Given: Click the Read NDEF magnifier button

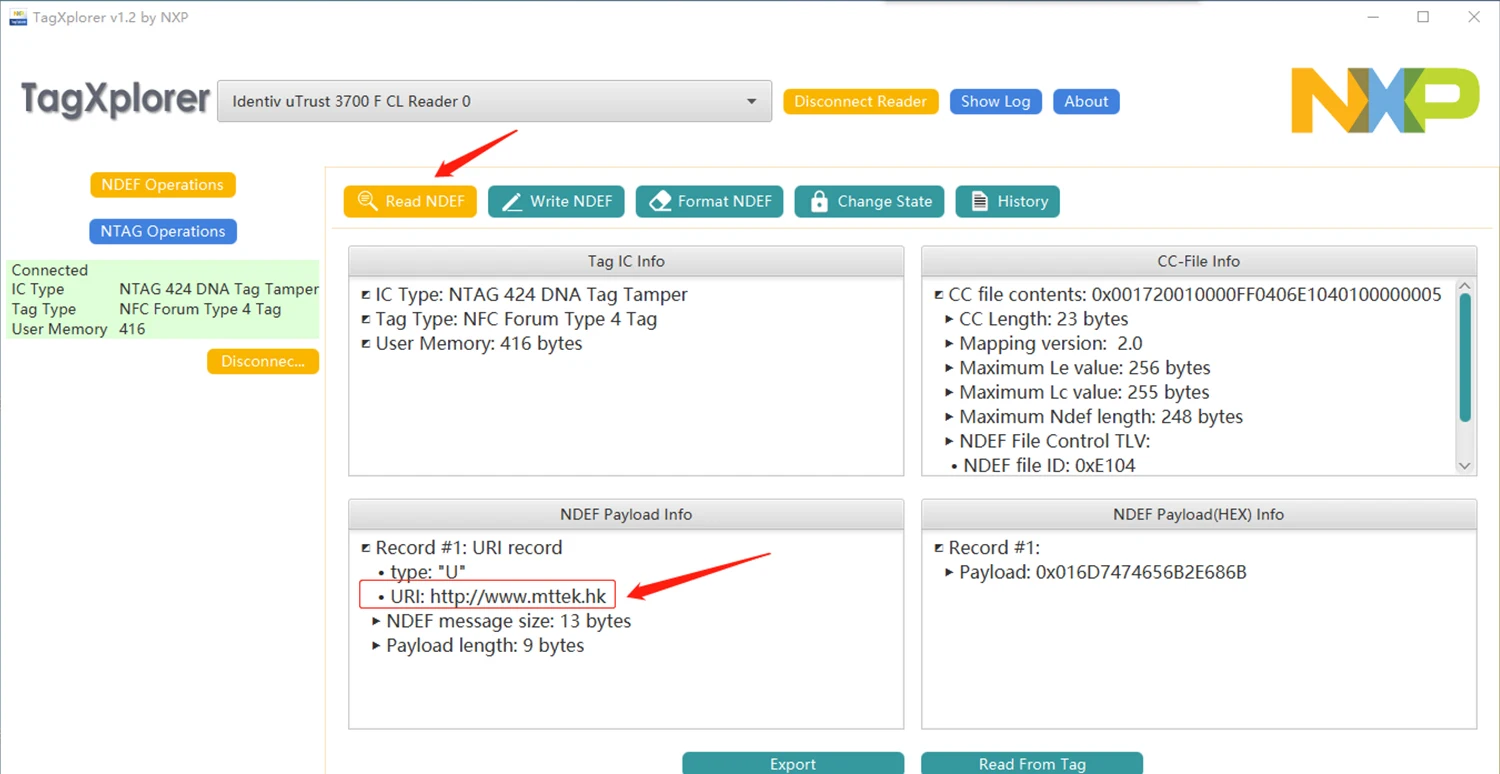Looking at the screenshot, I should [410, 201].
